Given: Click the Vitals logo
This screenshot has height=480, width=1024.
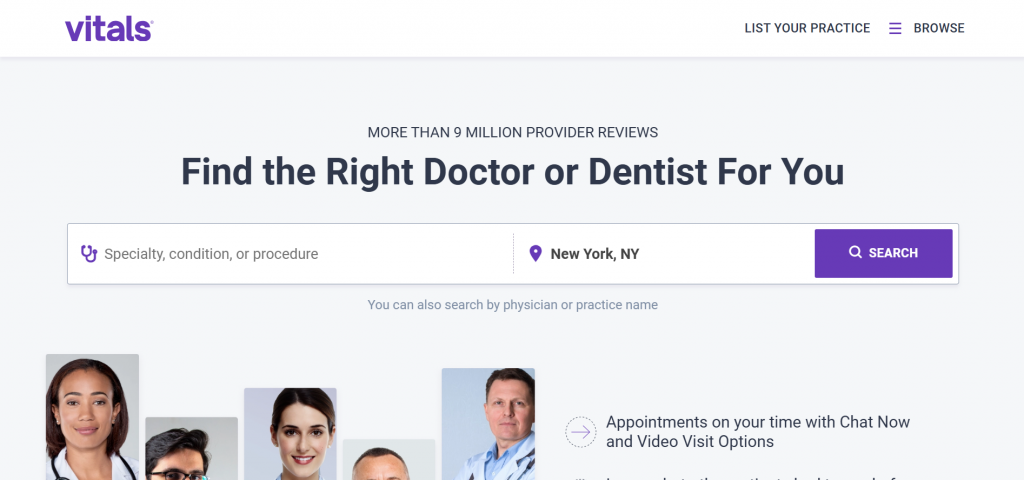Looking at the screenshot, I should pyautogui.click(x=109, y=29).
